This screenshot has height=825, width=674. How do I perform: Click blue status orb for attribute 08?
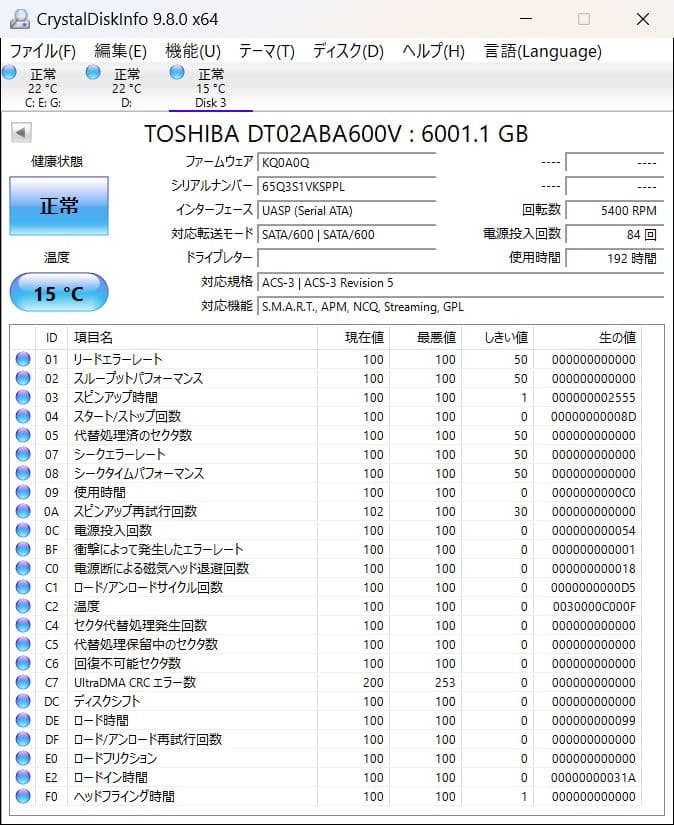pyautogui.click(x=23, y=472)
